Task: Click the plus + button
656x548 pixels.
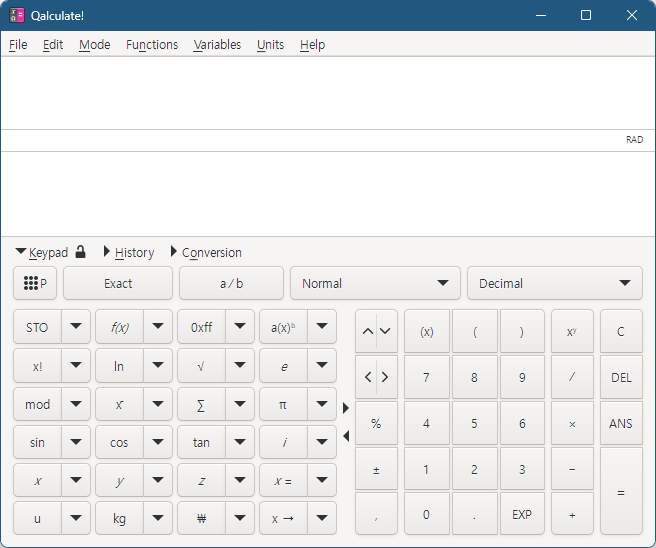Action: 572,515
